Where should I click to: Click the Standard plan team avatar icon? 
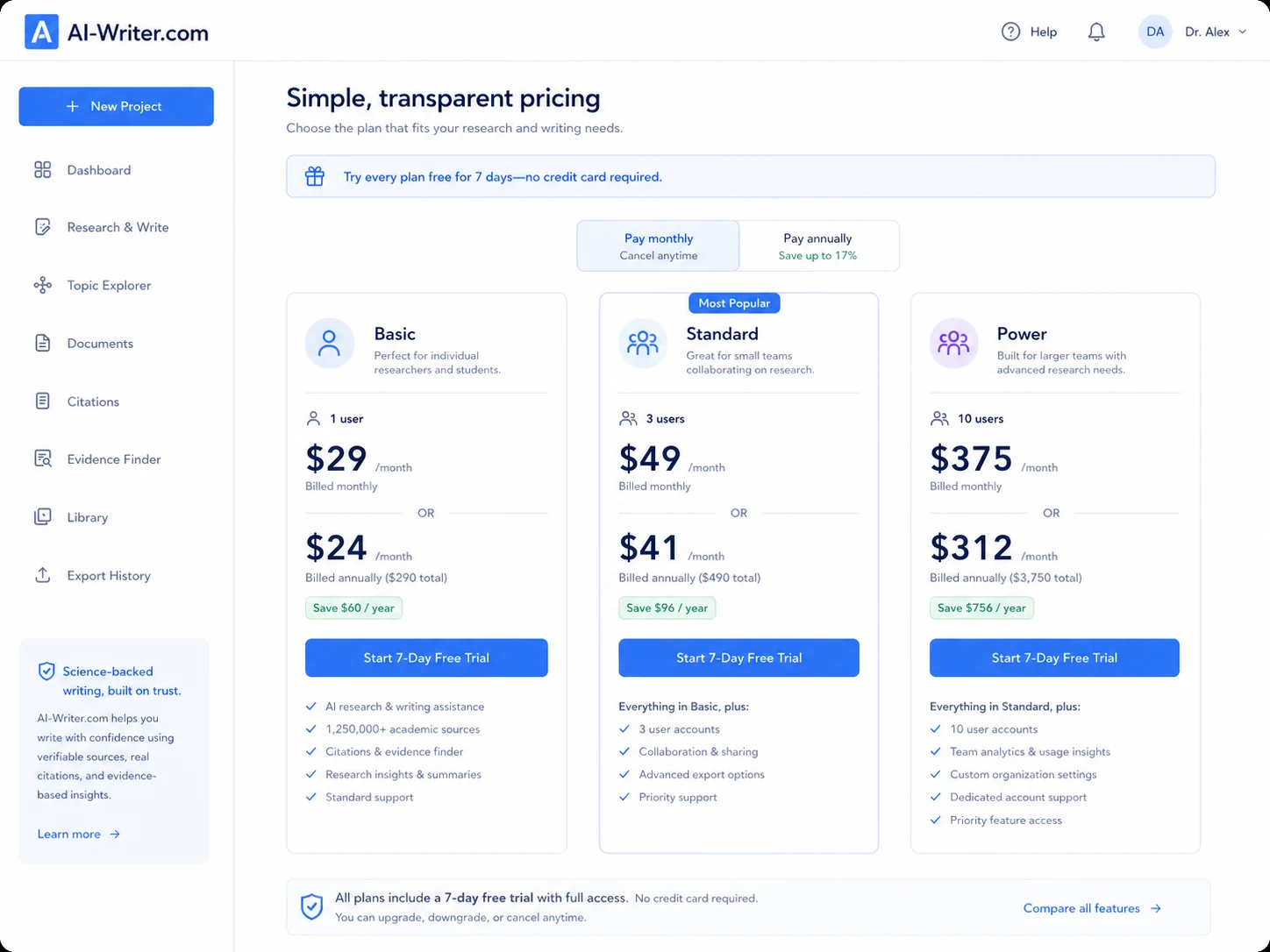643,343
